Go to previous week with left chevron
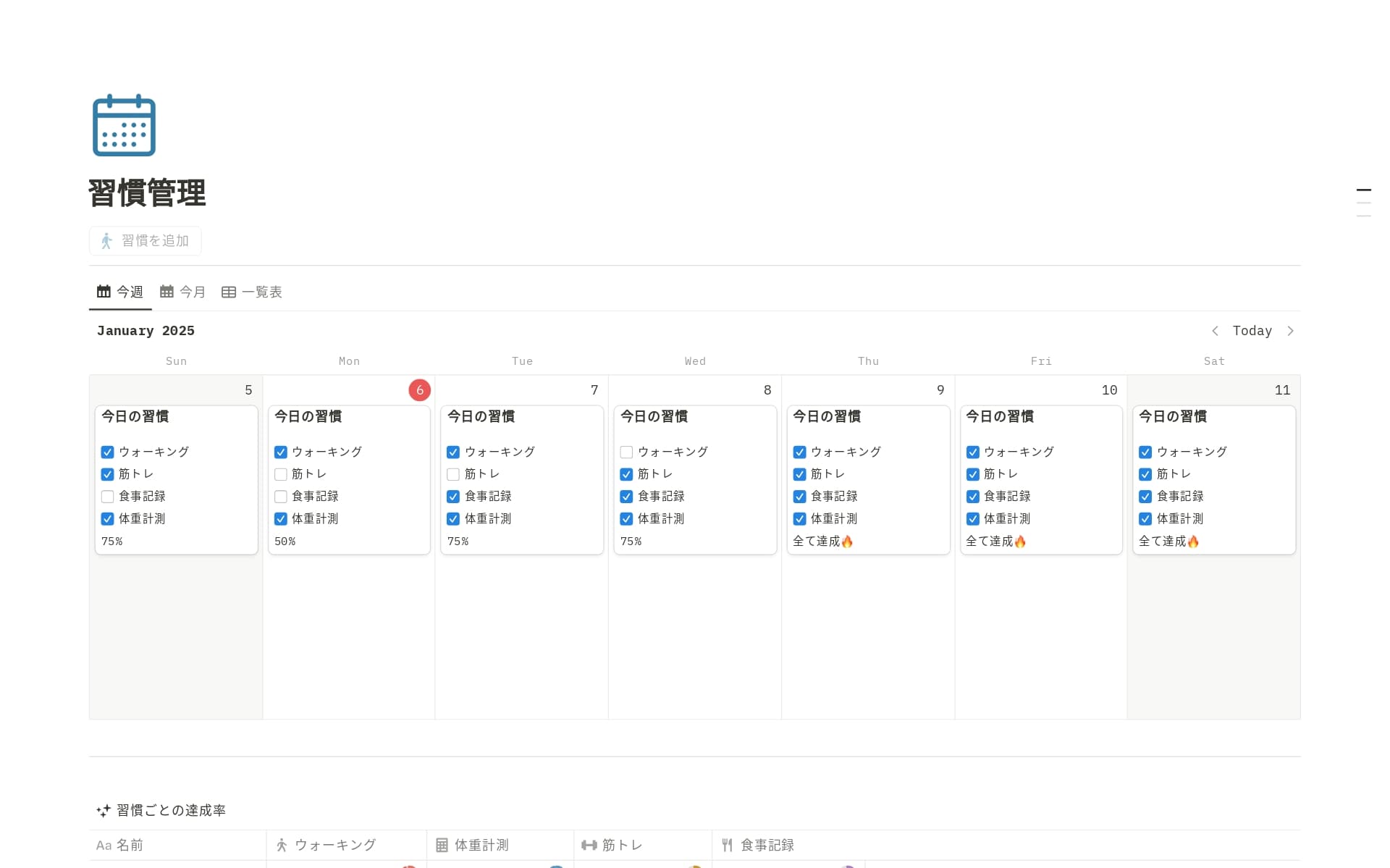Image resolution: width=1390 pixels, height=868 pixels. tap(1215, 331)
